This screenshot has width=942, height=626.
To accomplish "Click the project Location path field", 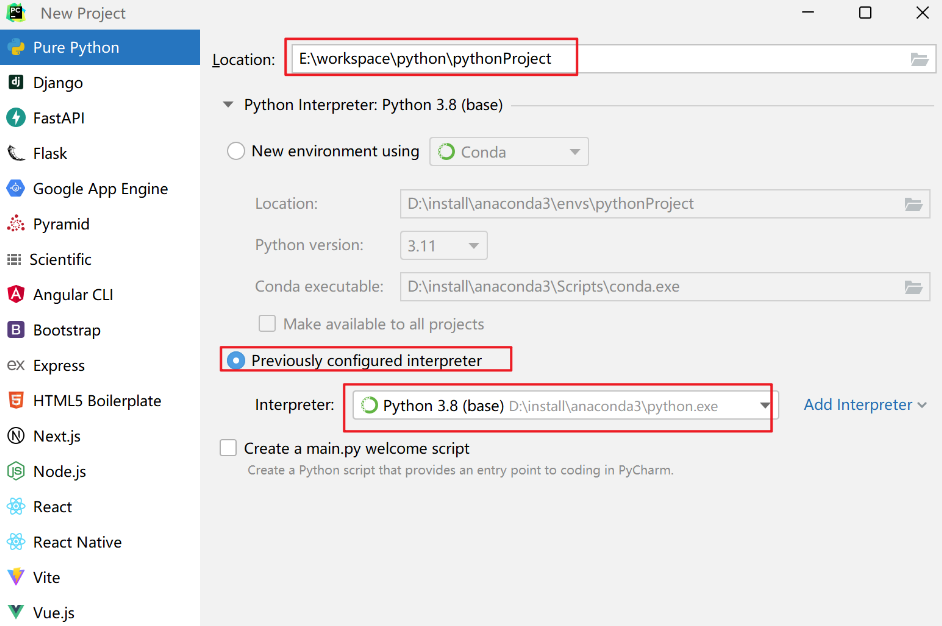I will pyautogui.click(x=613, y=59).
